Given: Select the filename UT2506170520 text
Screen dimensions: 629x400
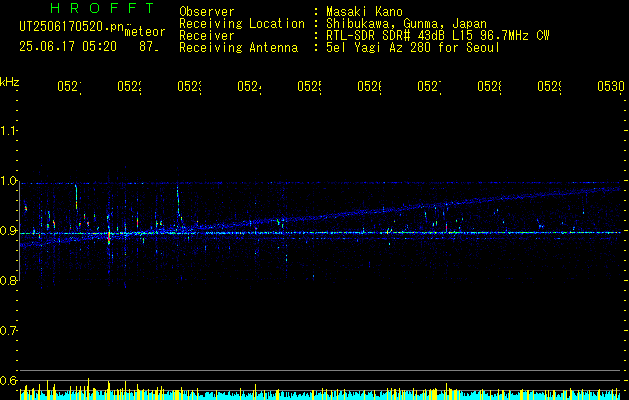Looking at the screenshot, I should tap(71, 26).
